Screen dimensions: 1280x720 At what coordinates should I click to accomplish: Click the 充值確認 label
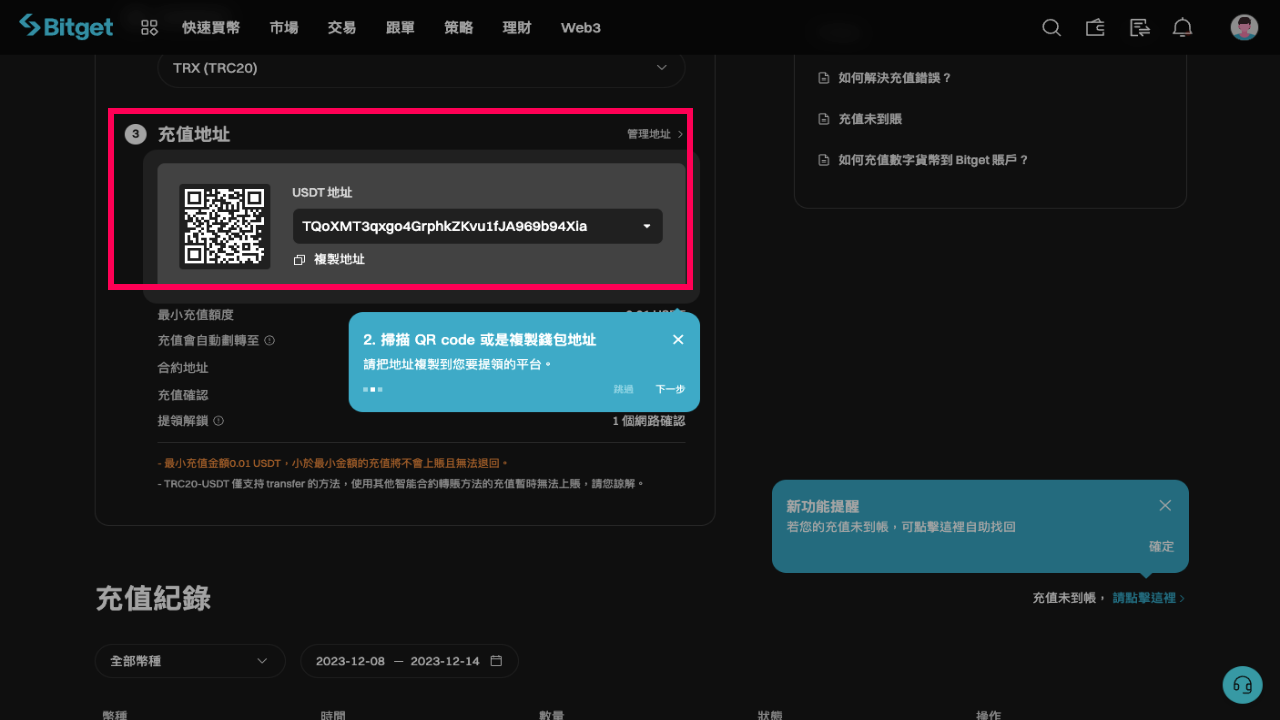click(x=183, y=395)
